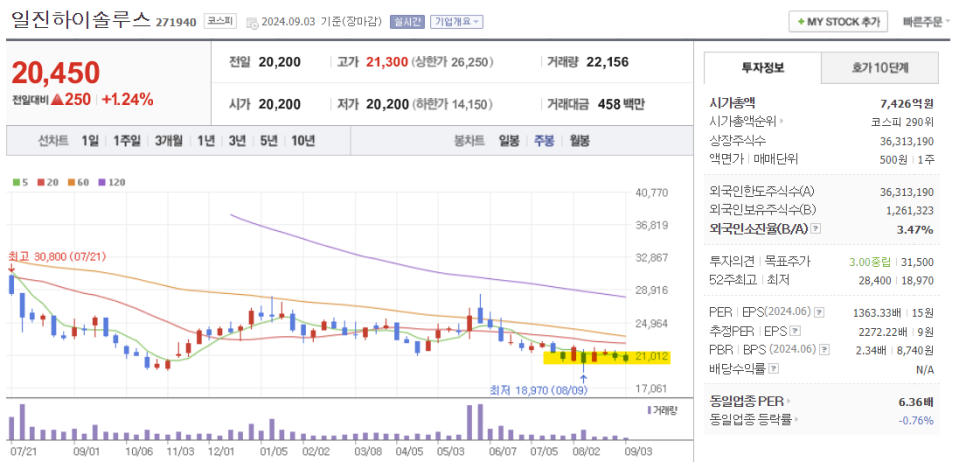
Task: Click the 최고 30,800 (07/21) chart label
Action: pyautogui.click(x=56, y=256)
